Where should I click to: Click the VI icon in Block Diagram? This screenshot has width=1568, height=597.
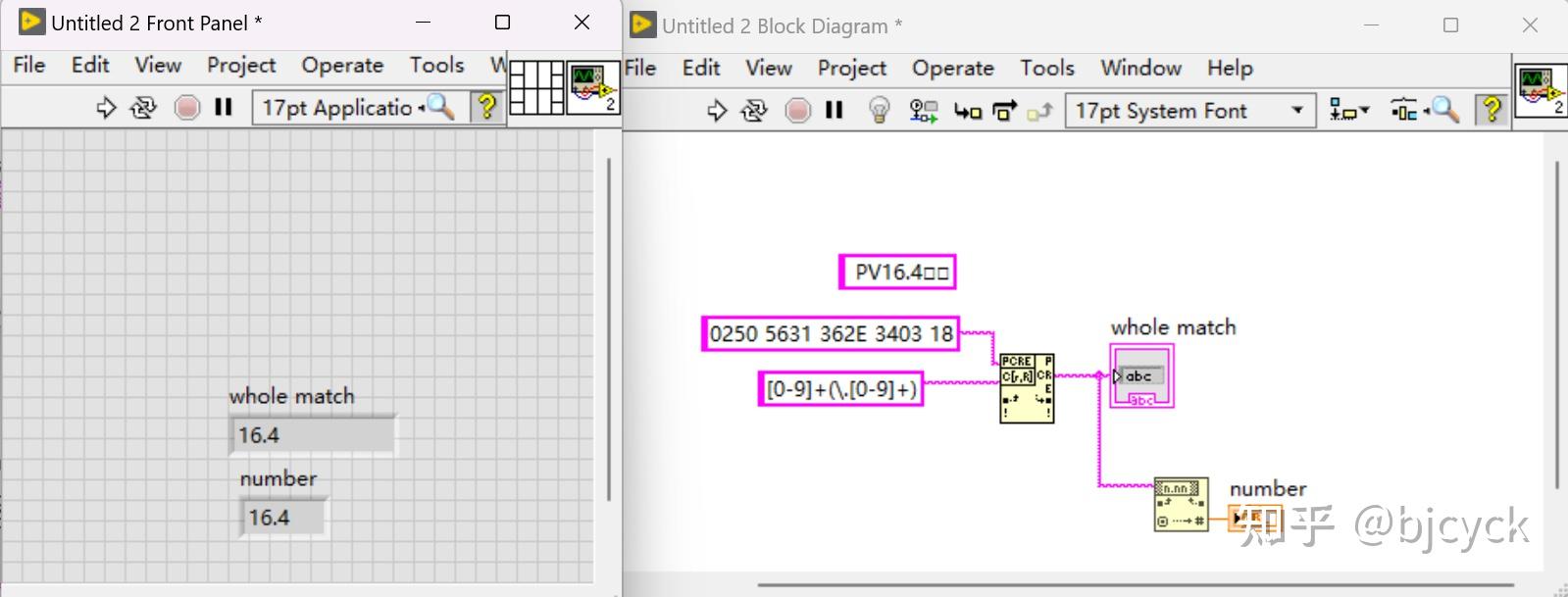click(1541, 90)
